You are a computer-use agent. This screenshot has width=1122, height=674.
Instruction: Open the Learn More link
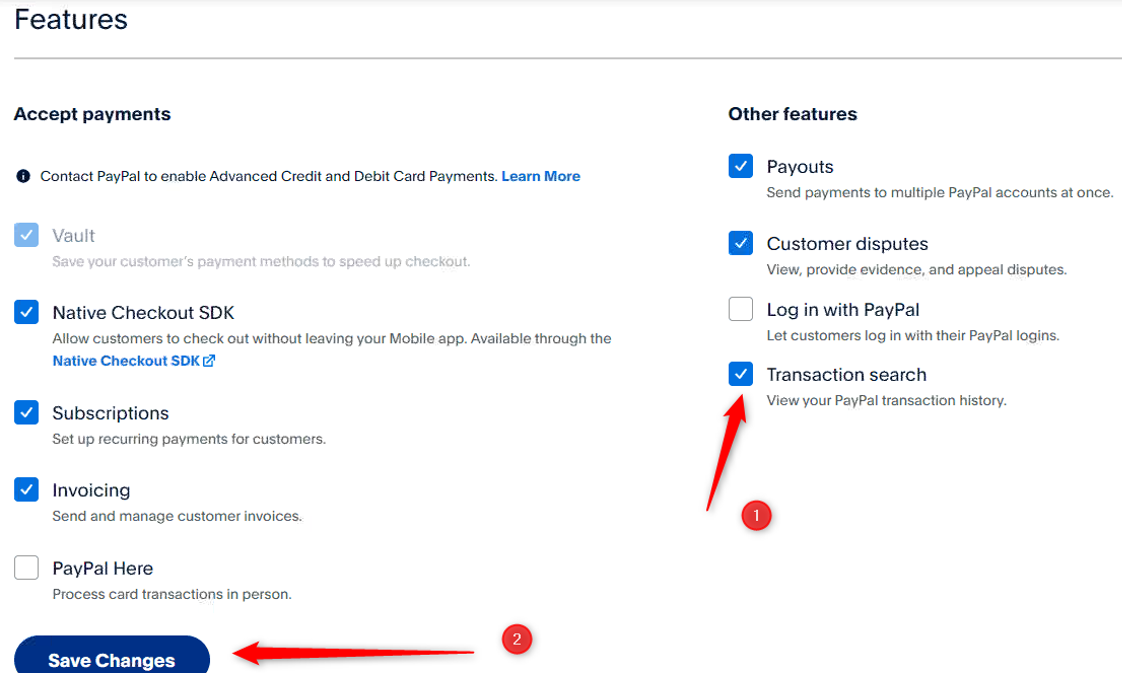point(541,176)
